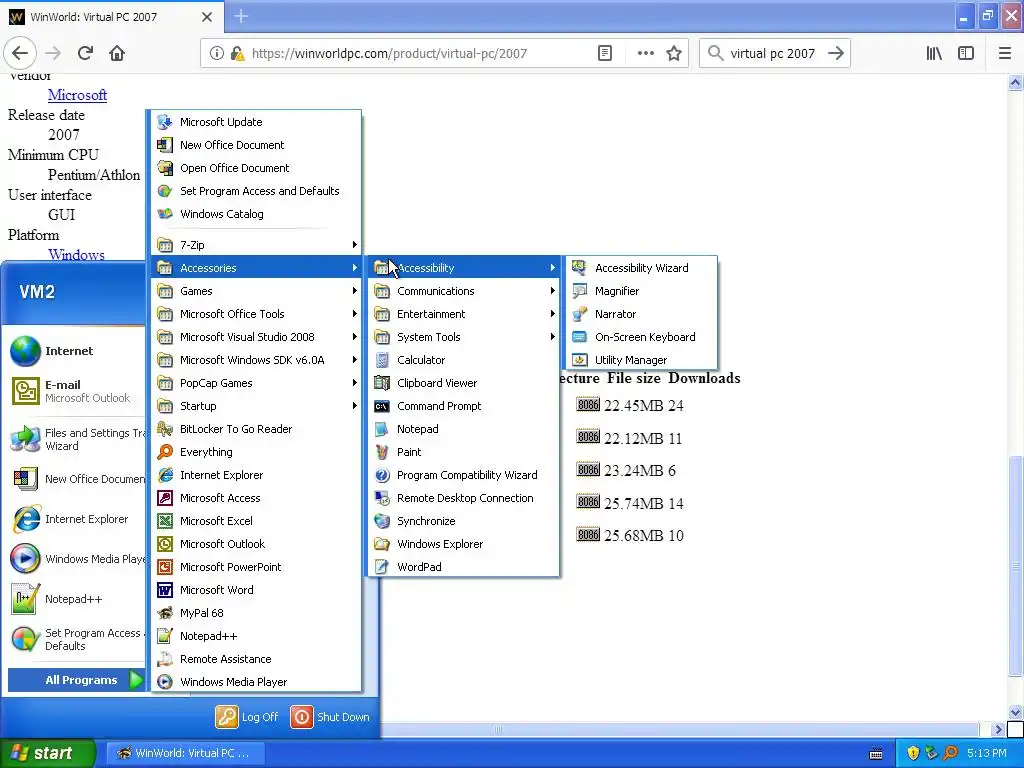Click the horizontal scrollbar thumb
Screen dimensions: 1024x768
pos(498,729)
